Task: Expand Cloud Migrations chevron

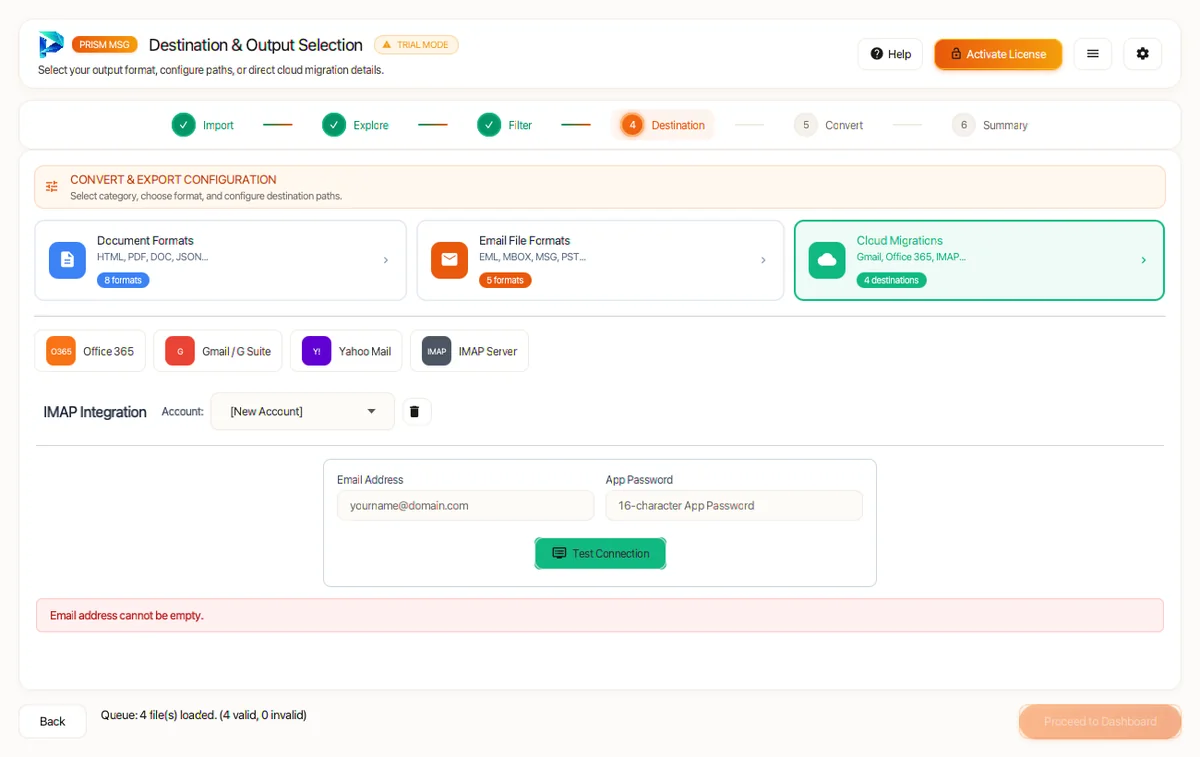Action: (x=1144, y=260)
